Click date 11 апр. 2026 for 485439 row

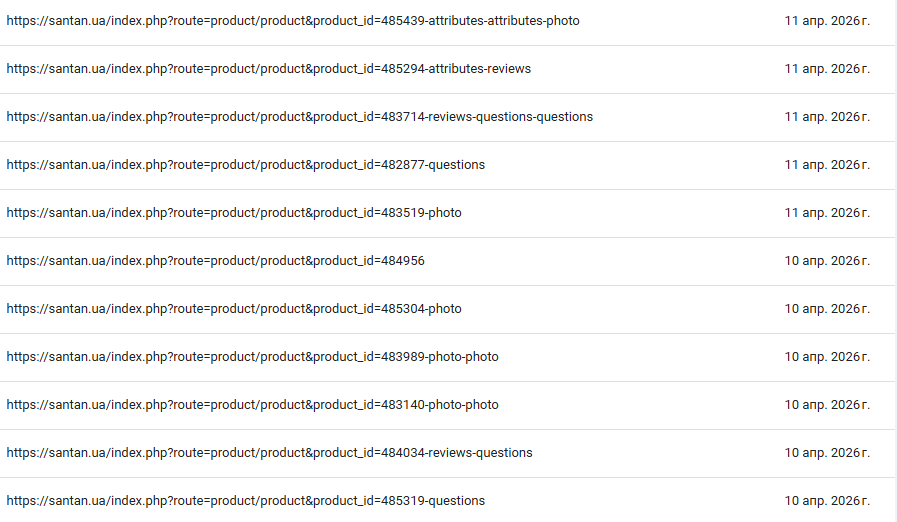coord(827,21)
